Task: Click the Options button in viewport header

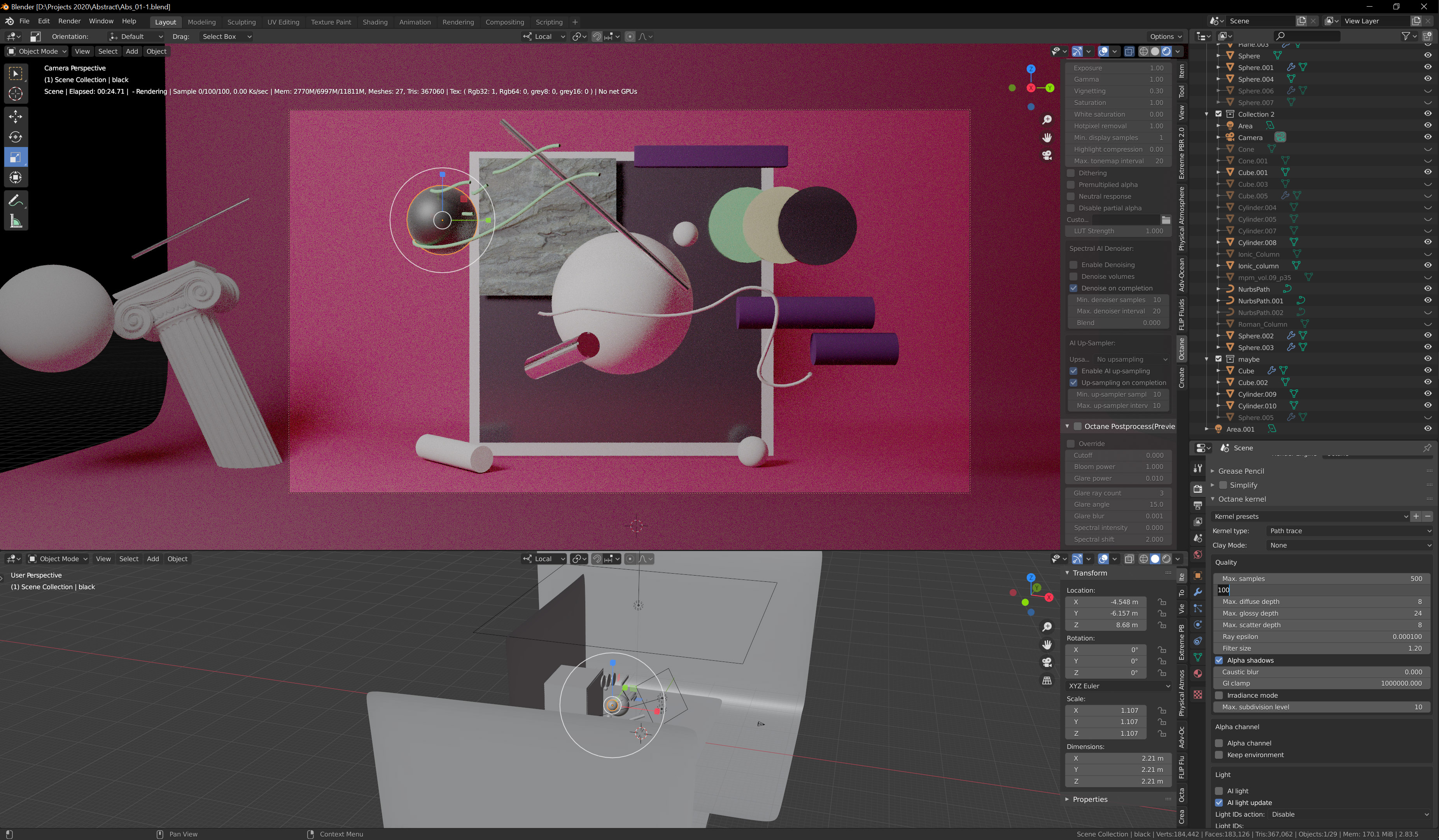Action: pos(1165,37)
